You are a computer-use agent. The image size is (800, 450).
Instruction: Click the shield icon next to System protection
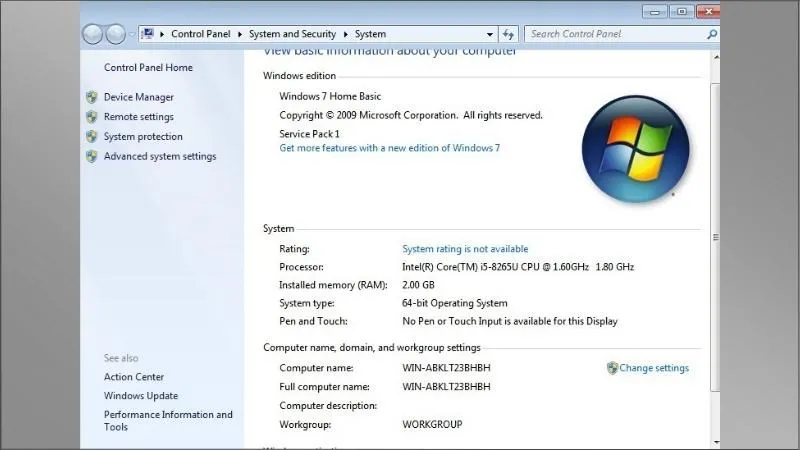click(91, 137)
